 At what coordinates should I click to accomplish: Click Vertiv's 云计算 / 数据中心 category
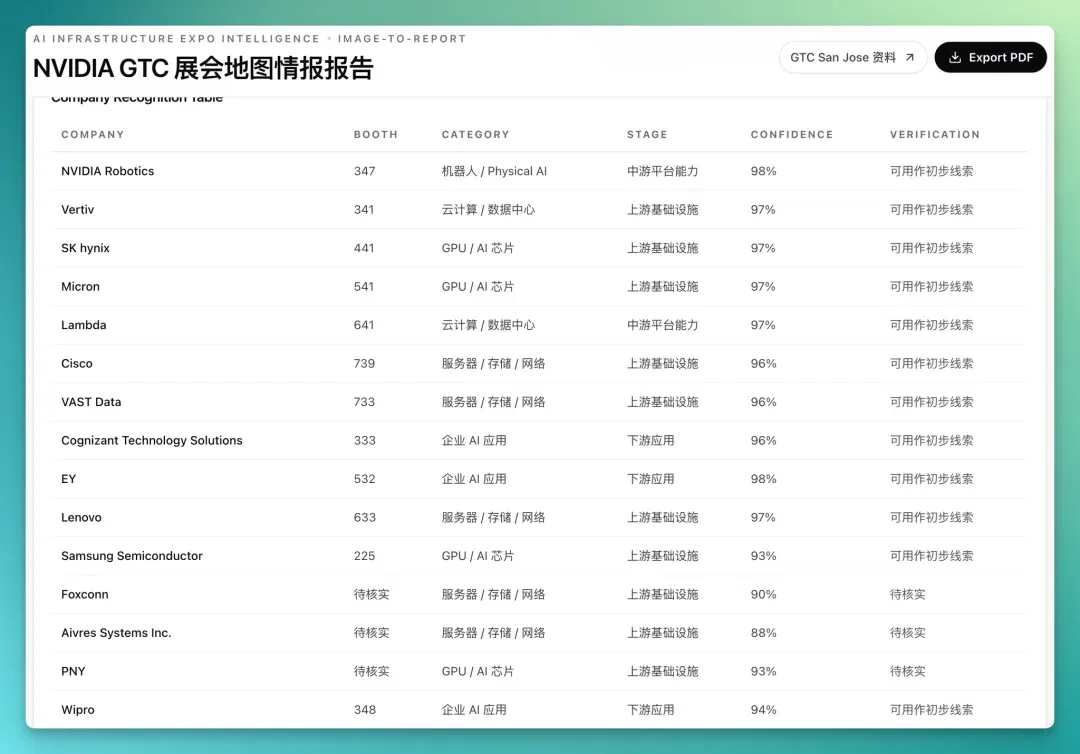pos(488,209)
